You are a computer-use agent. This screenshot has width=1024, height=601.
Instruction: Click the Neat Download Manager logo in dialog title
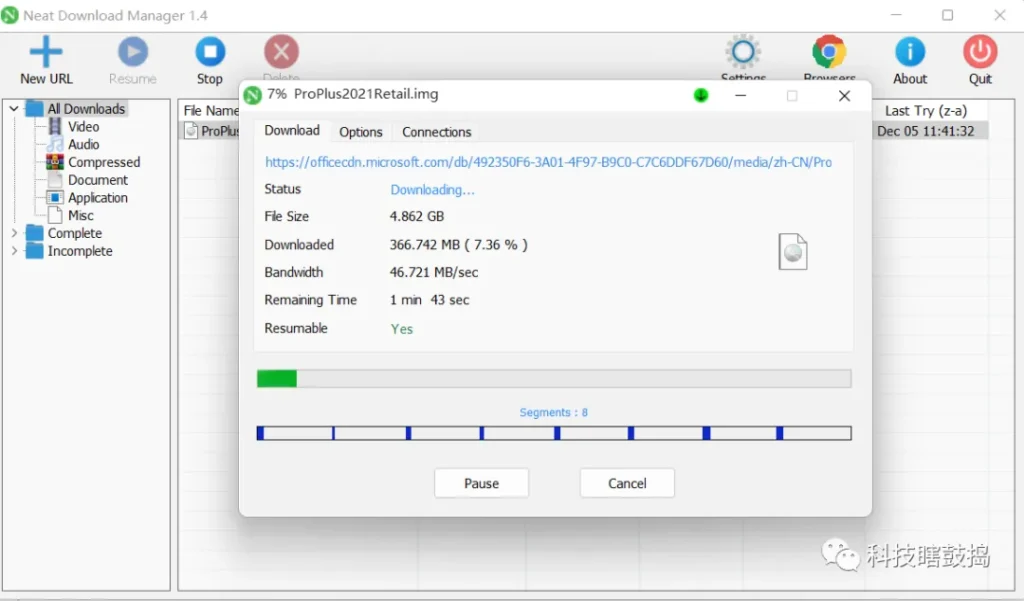coord(252,95)
